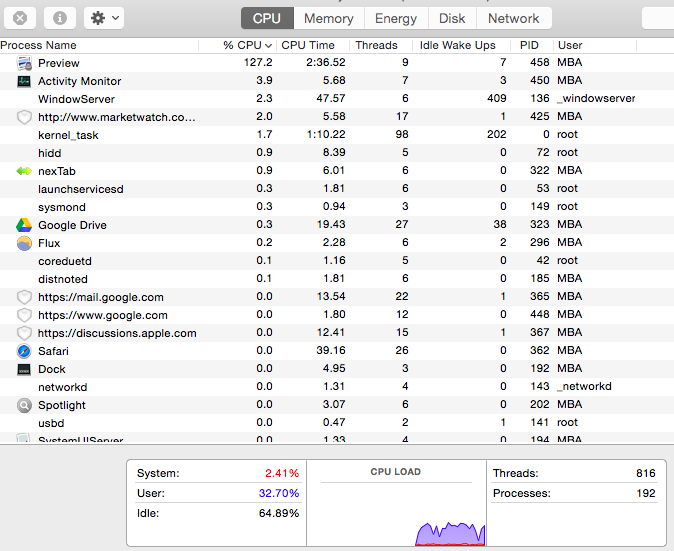Click the Inspect process info button
Screen dimensions: 674x551
60,18
